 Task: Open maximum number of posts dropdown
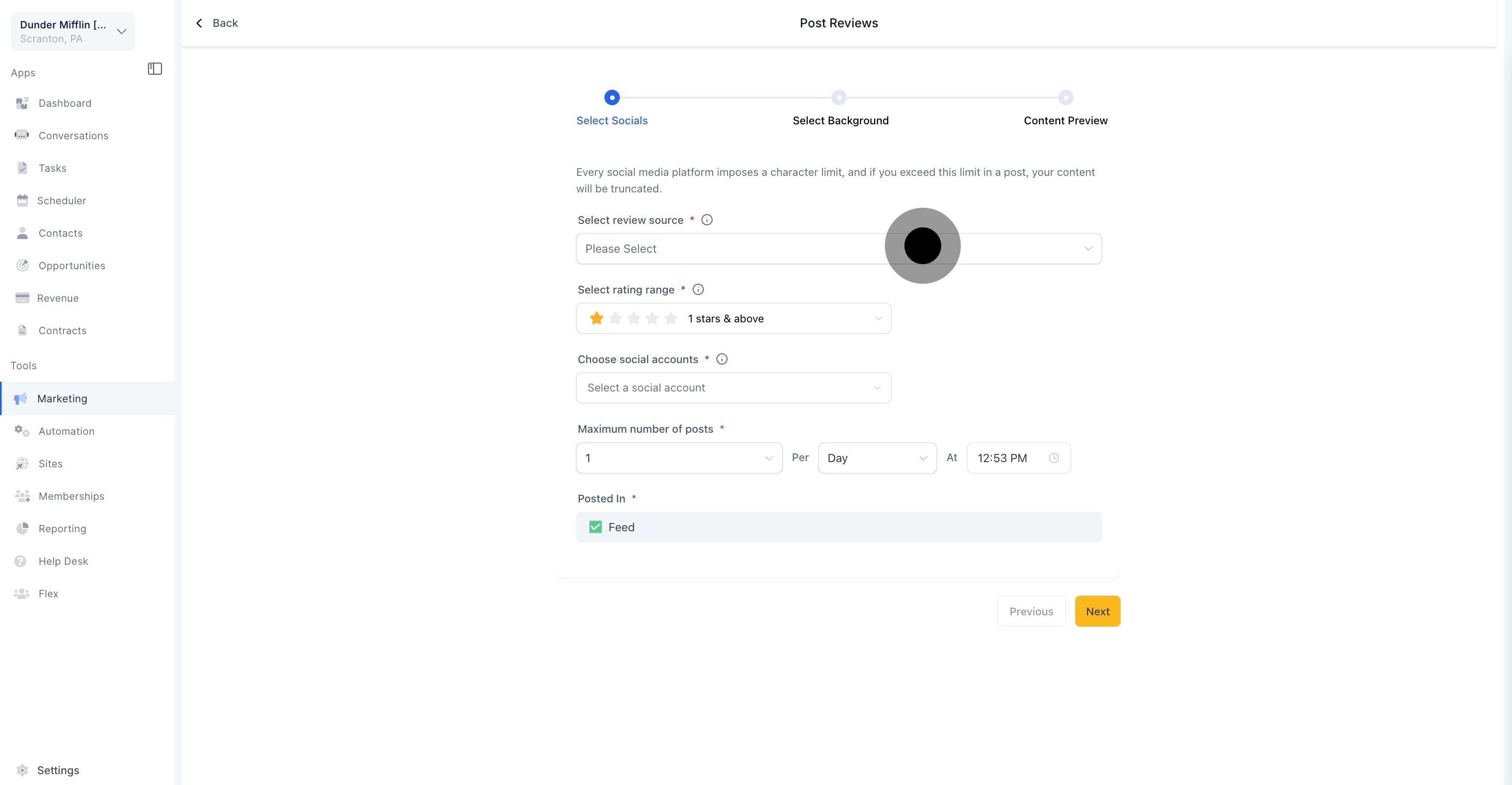(x=679, y=458)
